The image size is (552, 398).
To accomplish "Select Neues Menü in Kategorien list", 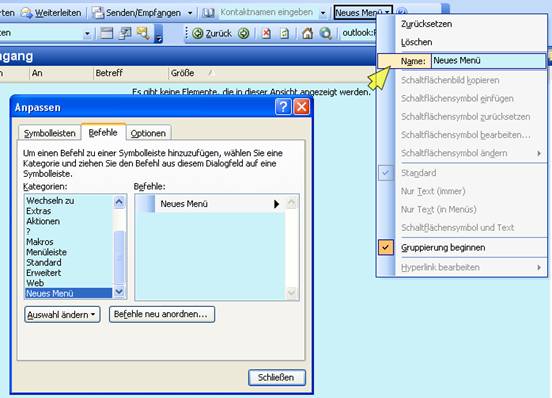I will (x=69, y=293).
